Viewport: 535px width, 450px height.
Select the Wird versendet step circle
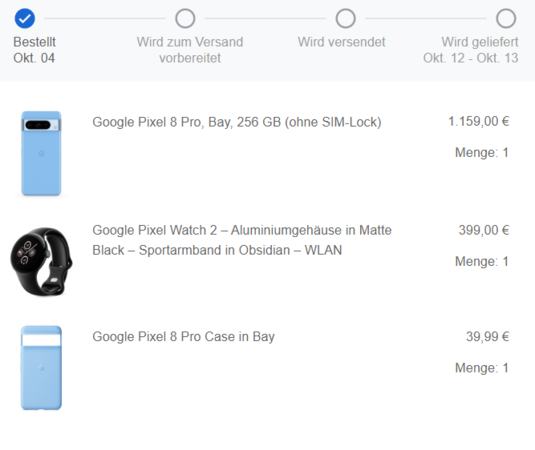346,18
